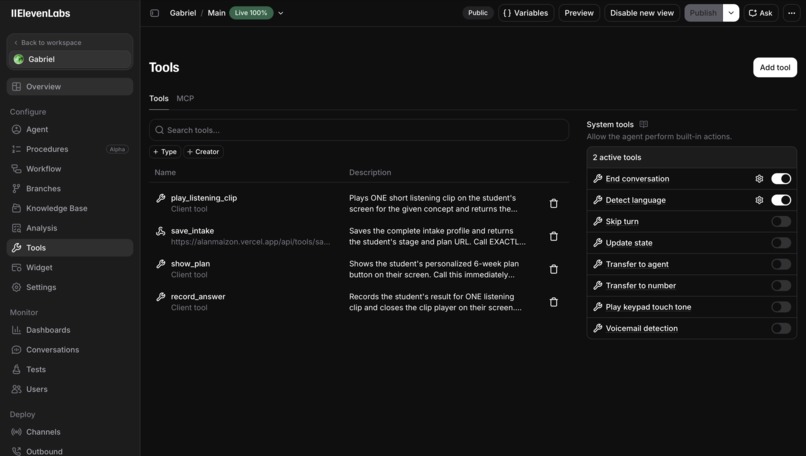Open the branch dropdown next to Live 100%
Viewport: 806px width, 456px height.
pos(281,13)
